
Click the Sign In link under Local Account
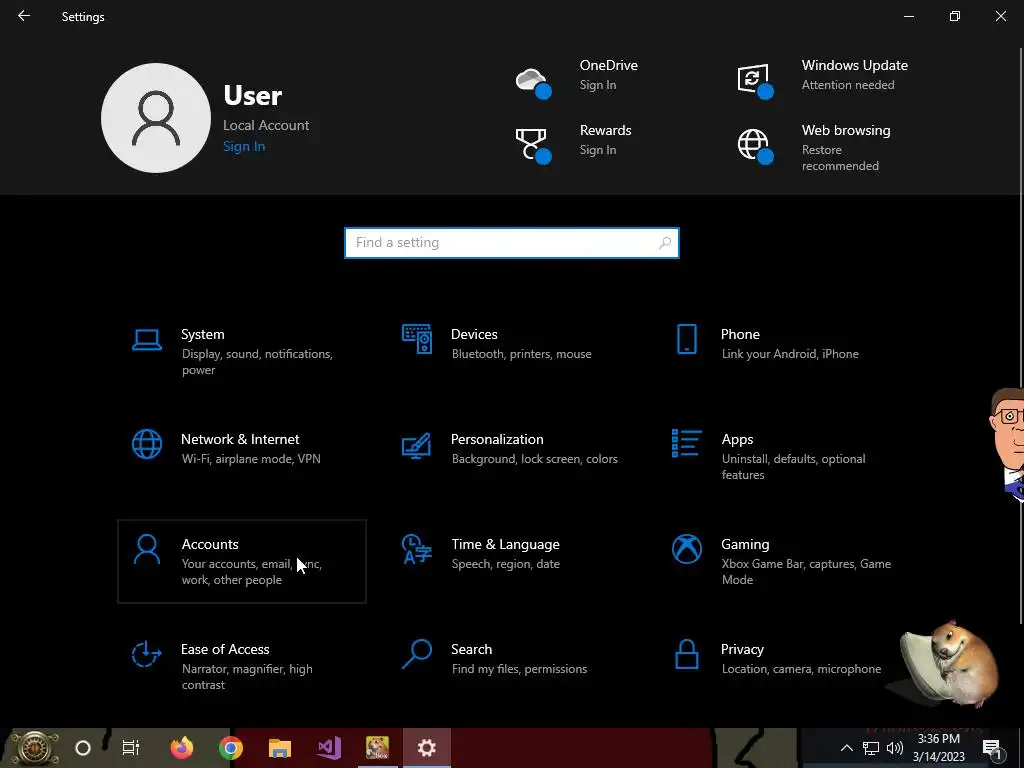click(x=244, y=146)
